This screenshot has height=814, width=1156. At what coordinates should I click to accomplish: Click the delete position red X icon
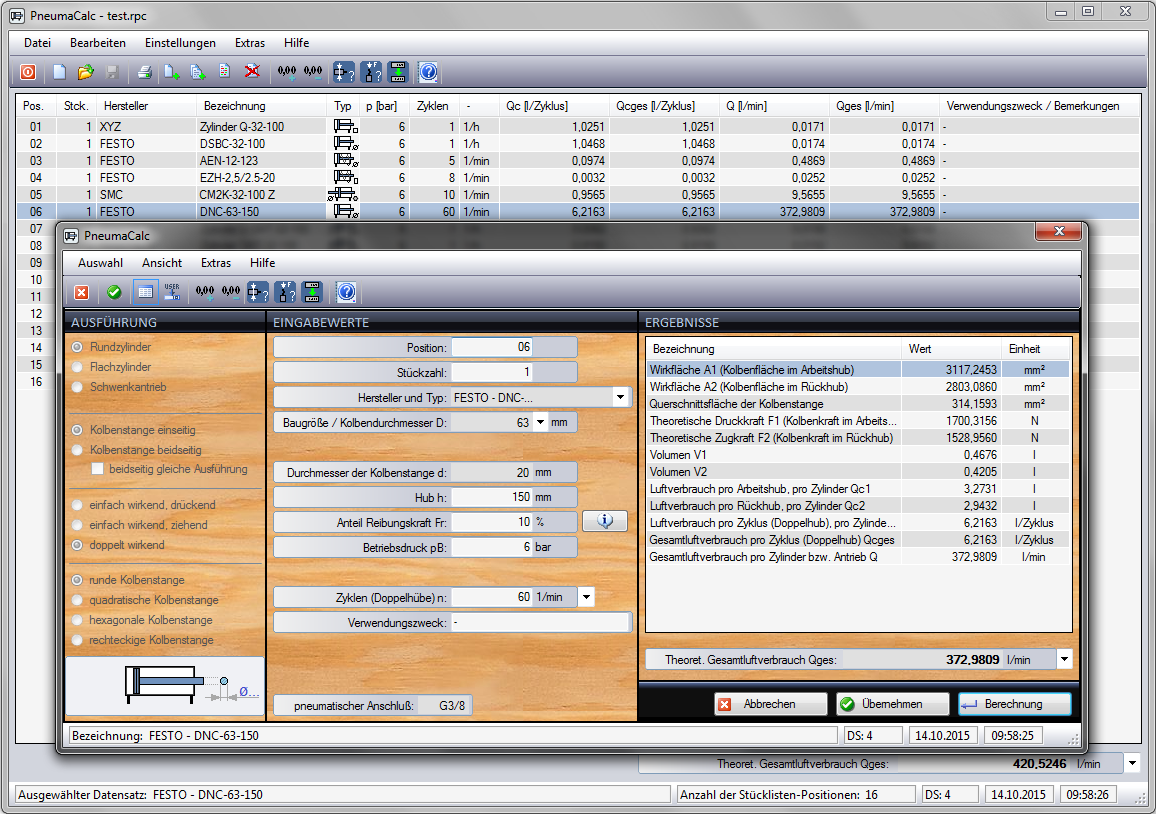click(252, 72)
